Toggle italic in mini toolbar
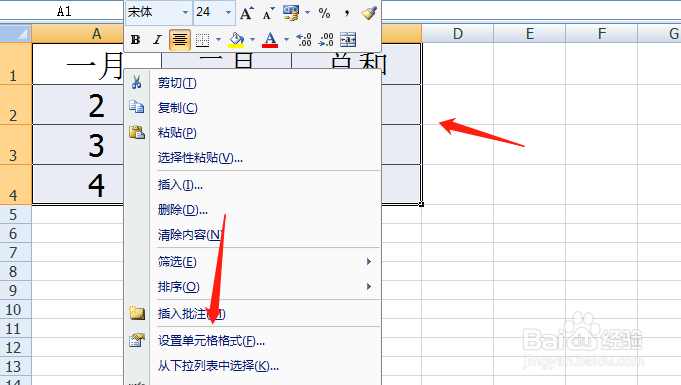681x385 pixels. (157, 40)
